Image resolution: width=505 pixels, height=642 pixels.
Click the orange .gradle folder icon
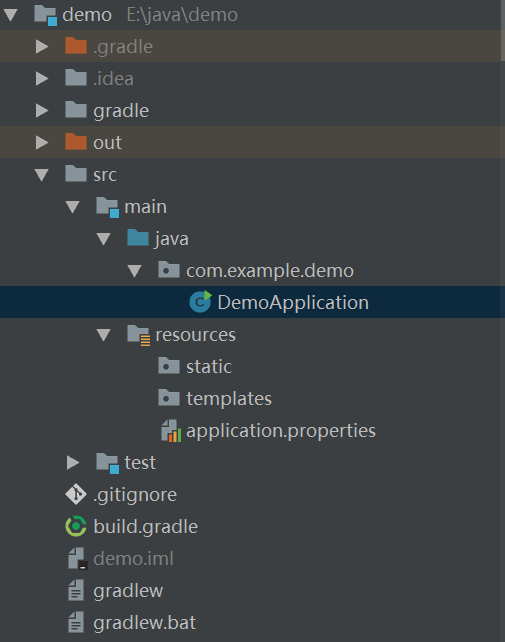pyautogui.click(x=76, y=45)
